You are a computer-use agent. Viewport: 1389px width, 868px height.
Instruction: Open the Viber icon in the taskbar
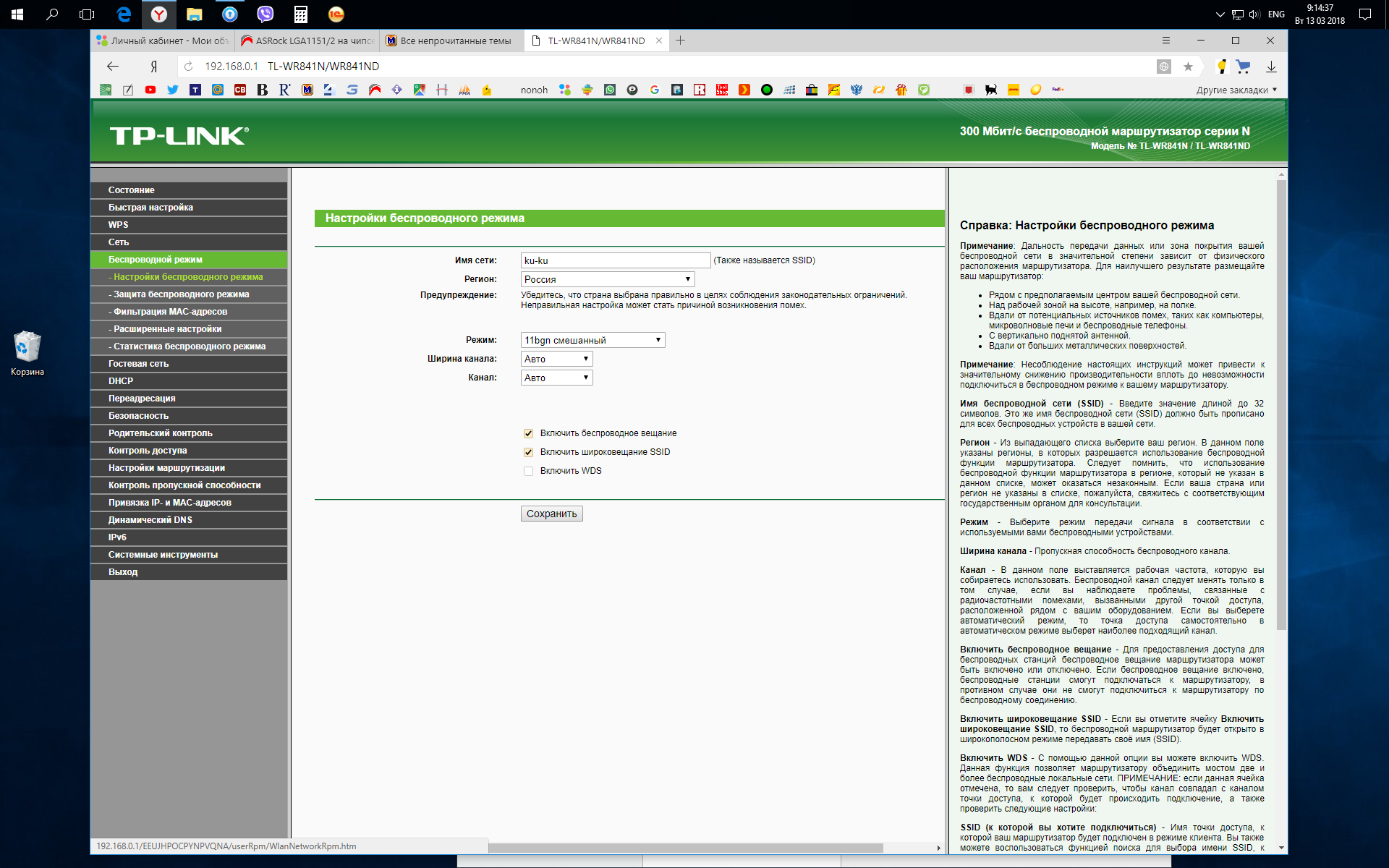(x=266, y=14)
